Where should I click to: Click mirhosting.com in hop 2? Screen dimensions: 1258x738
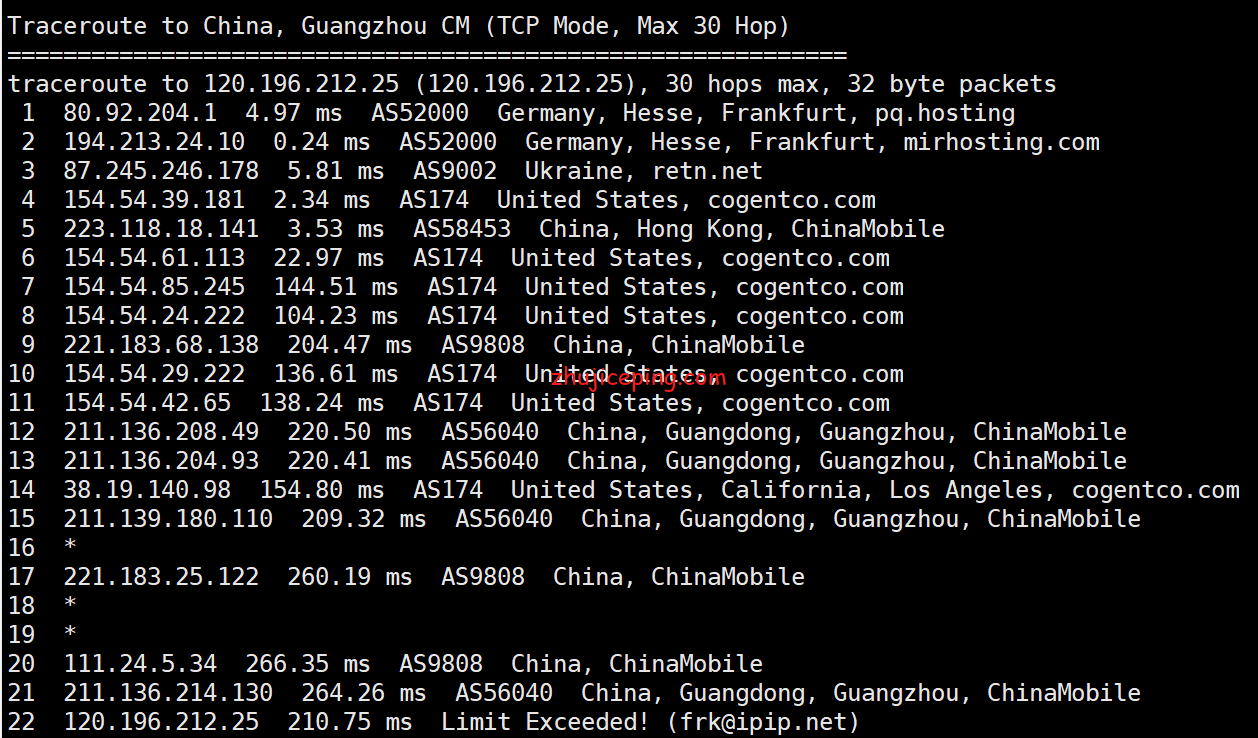1001,142
